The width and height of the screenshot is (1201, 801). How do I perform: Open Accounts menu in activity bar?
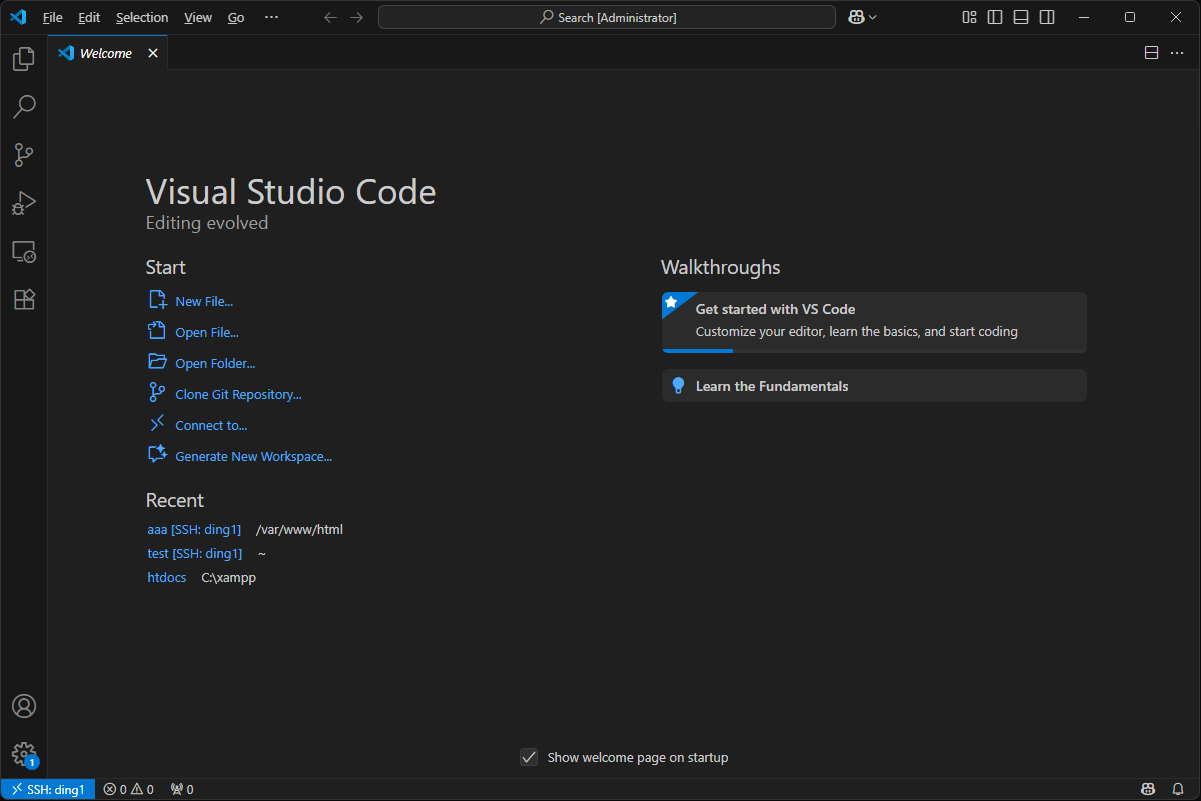tap(24, 706)
